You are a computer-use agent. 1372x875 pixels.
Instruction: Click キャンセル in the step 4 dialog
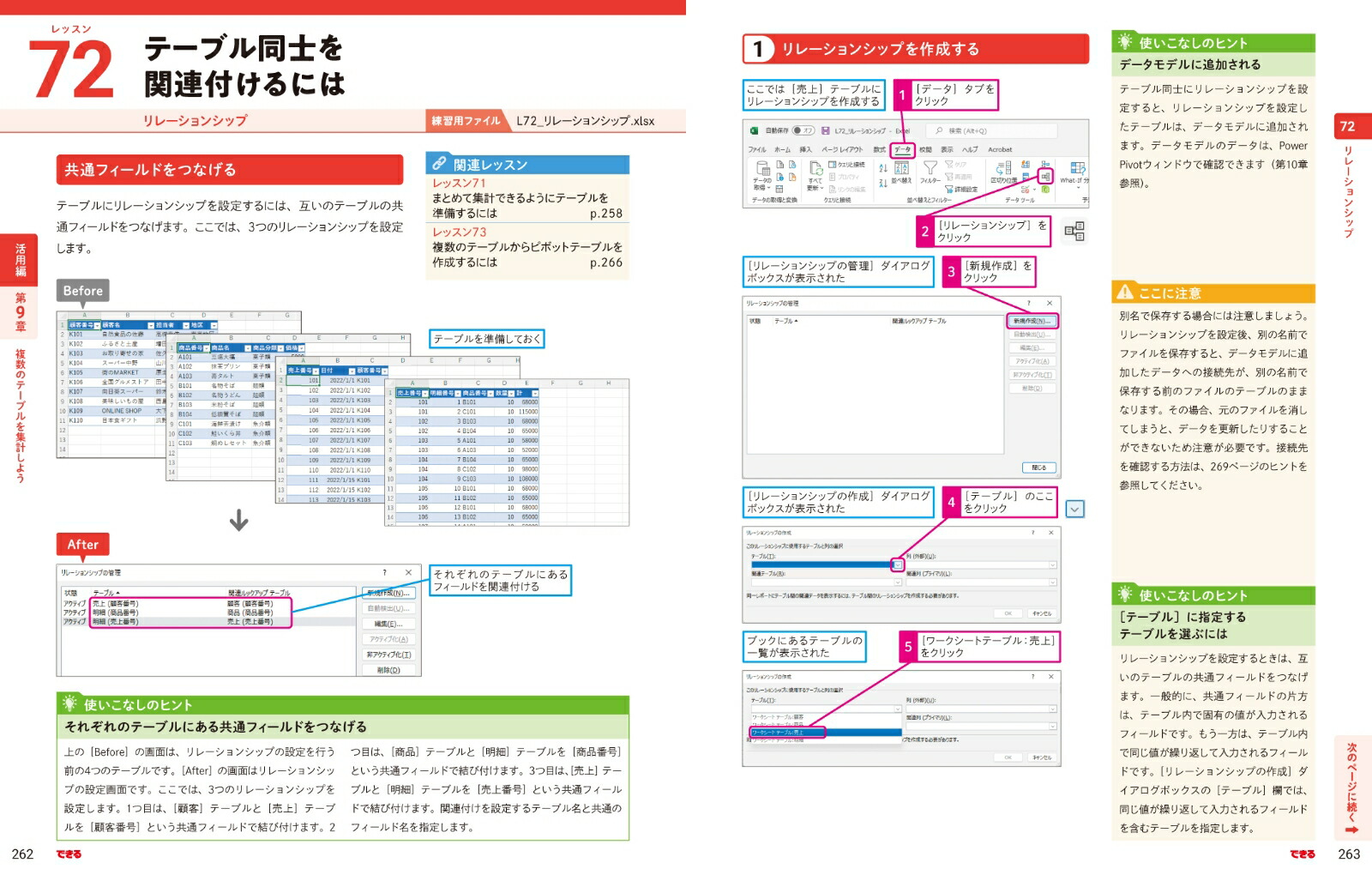1042,613
